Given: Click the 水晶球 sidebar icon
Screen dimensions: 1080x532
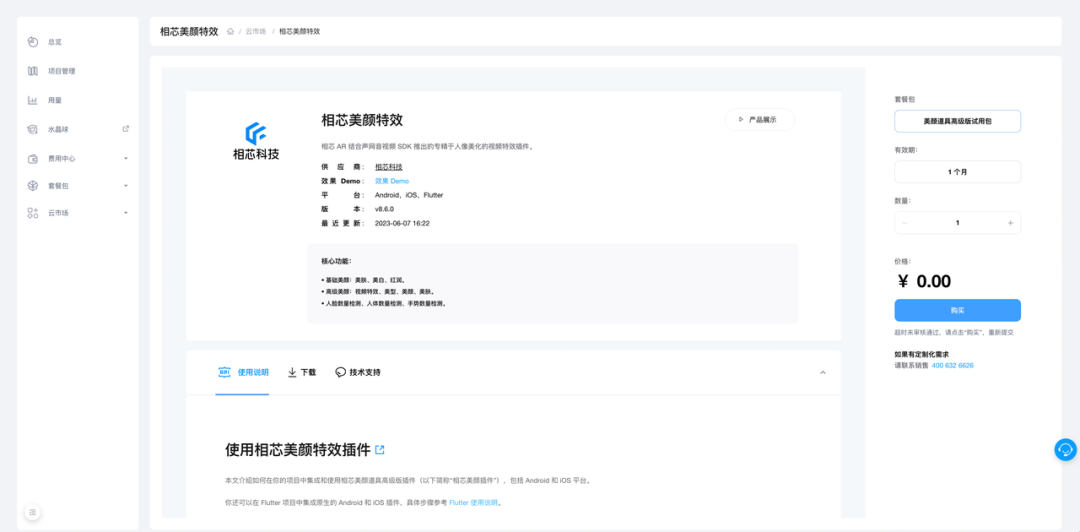Looking at the screenshot, I should click(x=32, y=130).
